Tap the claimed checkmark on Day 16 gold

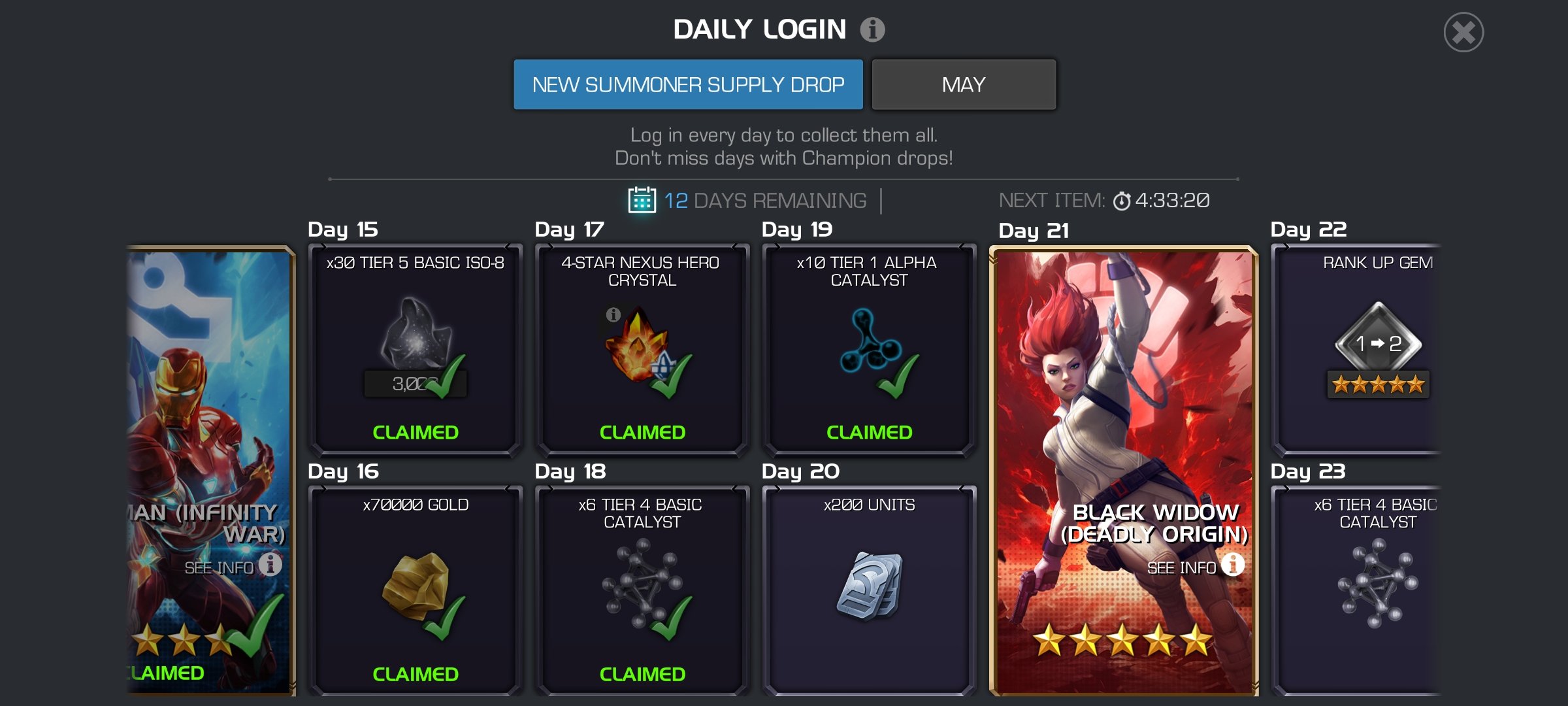pyautogui.click(x=445, y=618)
